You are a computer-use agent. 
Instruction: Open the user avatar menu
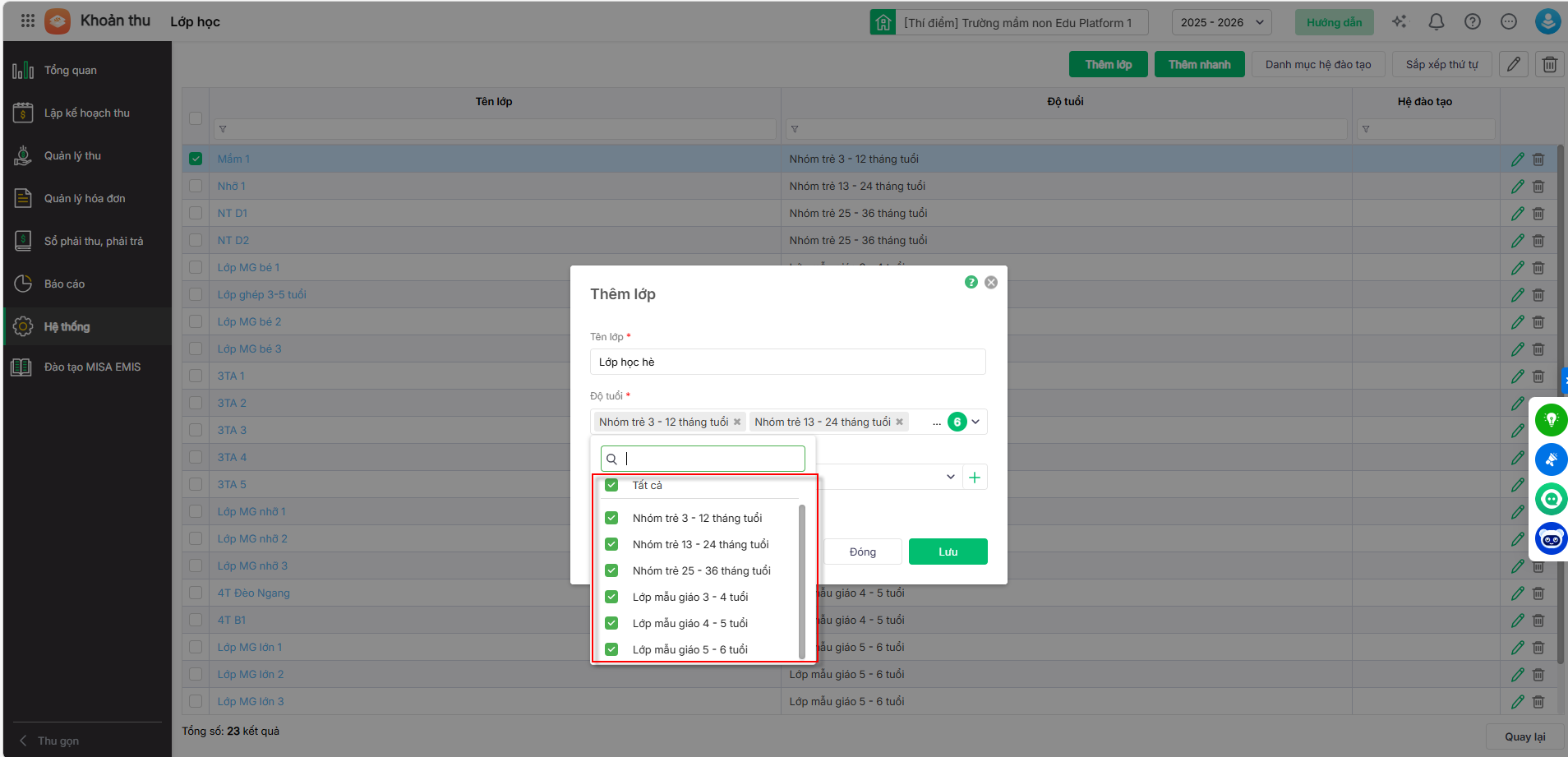(x=1548, y=21)
